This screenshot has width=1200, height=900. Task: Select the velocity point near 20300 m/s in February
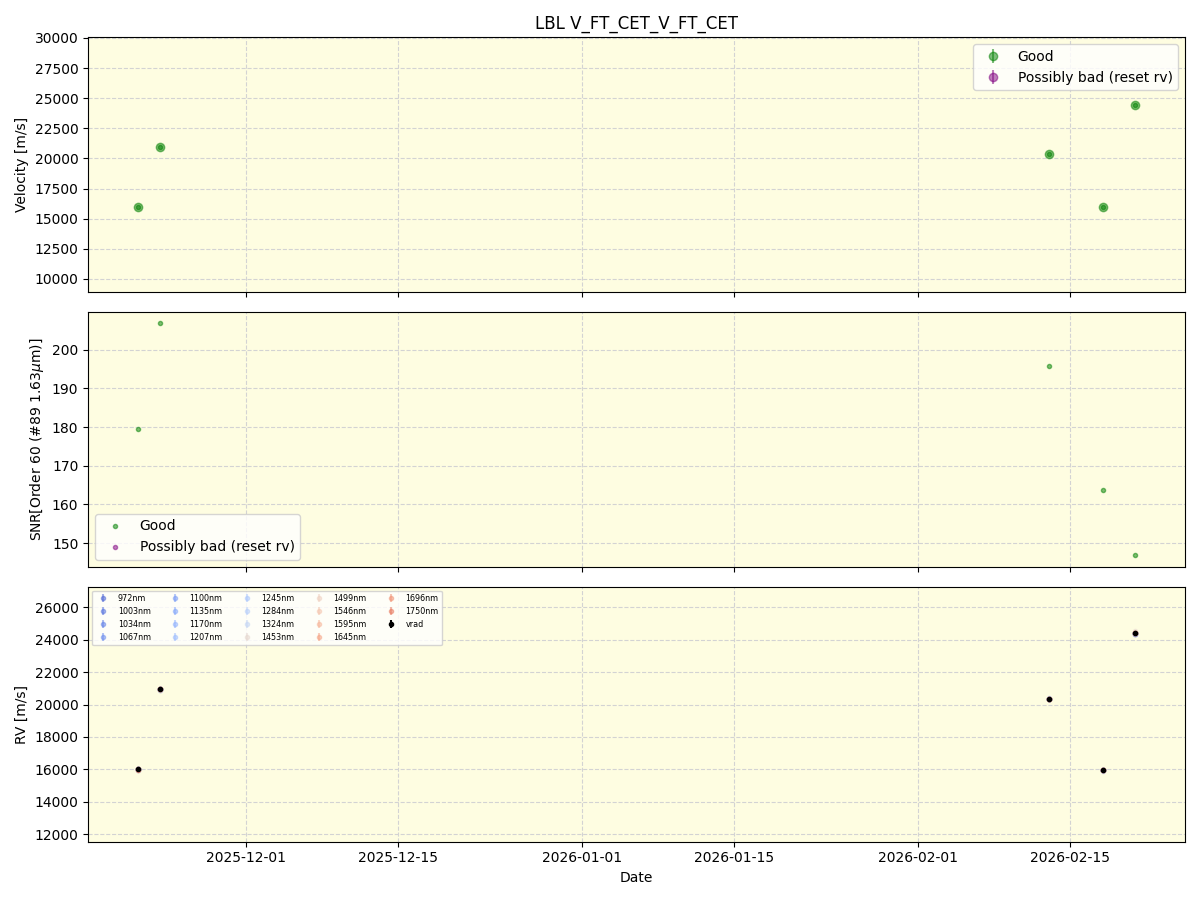[1049, 154]
